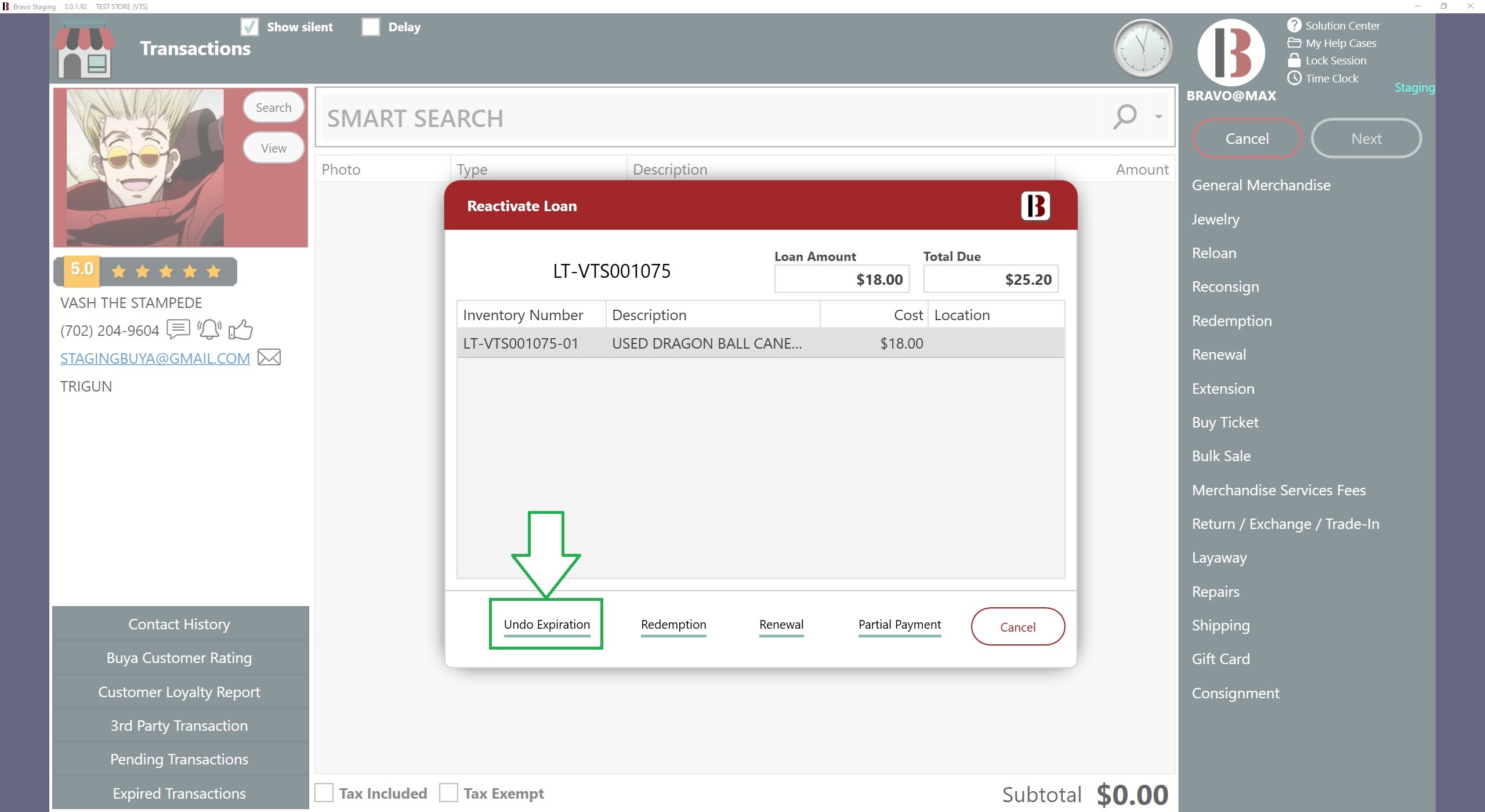Click the notification bell icon by phone
The height and width of the screenshot is (812, 1485).
(209, 329)
